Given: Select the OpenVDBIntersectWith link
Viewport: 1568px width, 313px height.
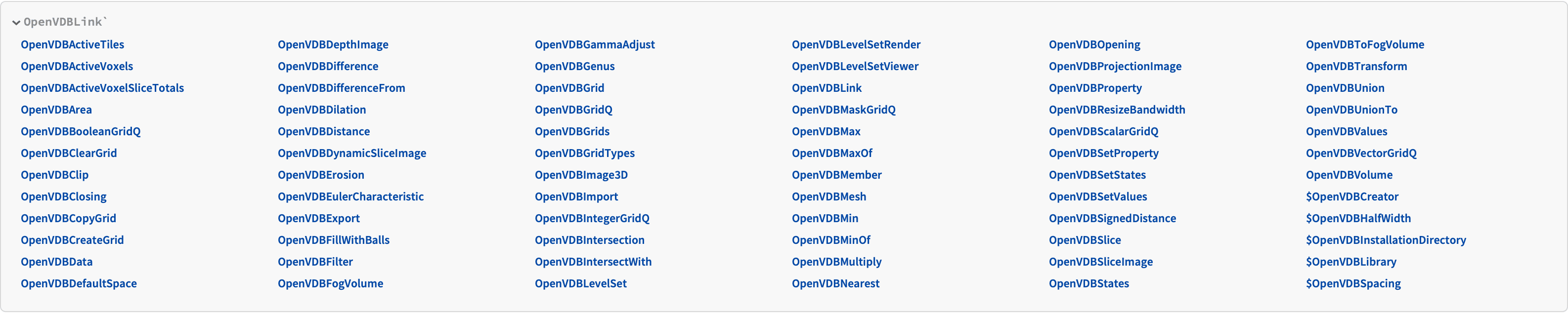Looking at the screenshot, I should [593, 262].
